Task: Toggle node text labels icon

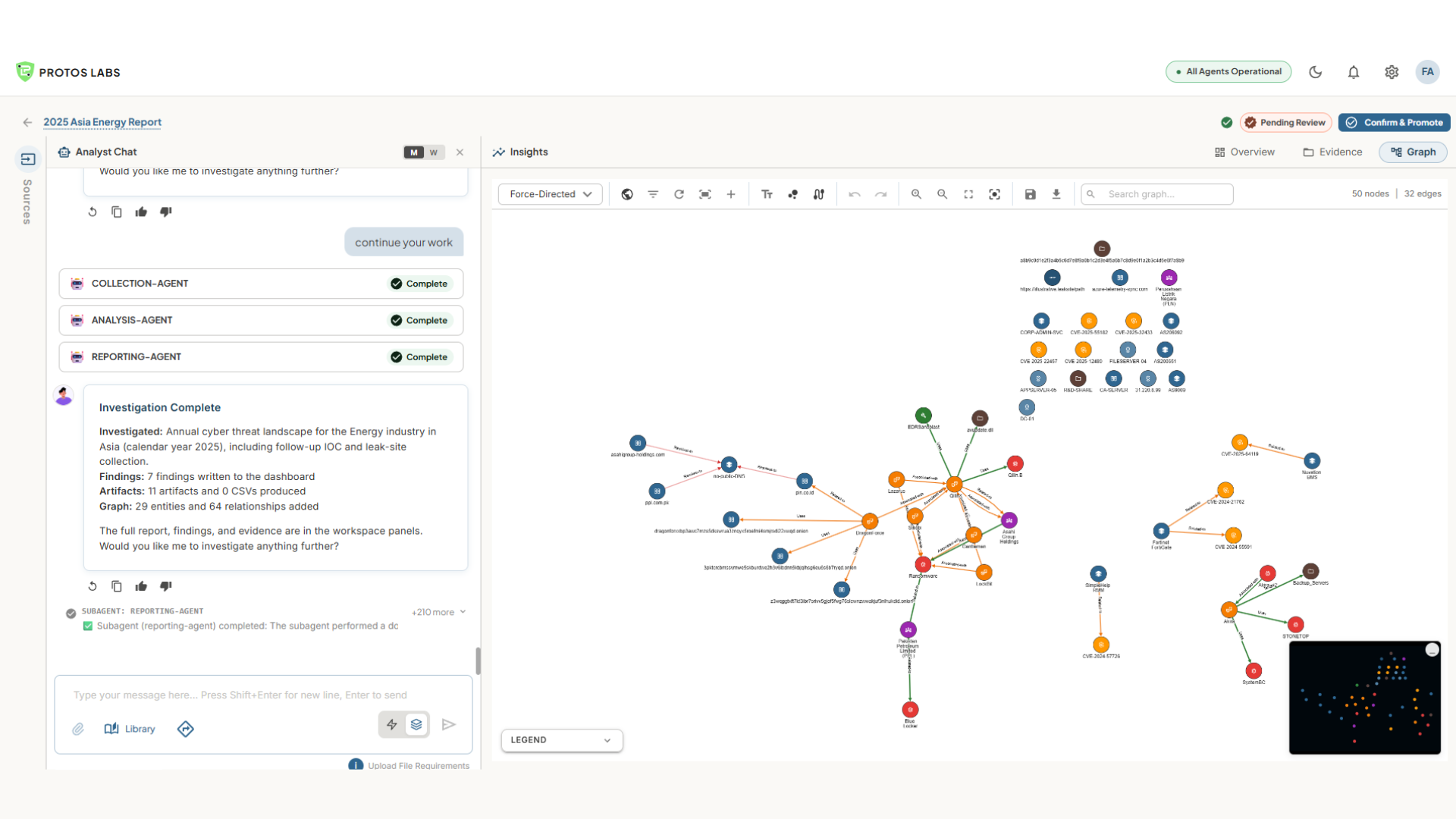Action: [x=767, y=194]
